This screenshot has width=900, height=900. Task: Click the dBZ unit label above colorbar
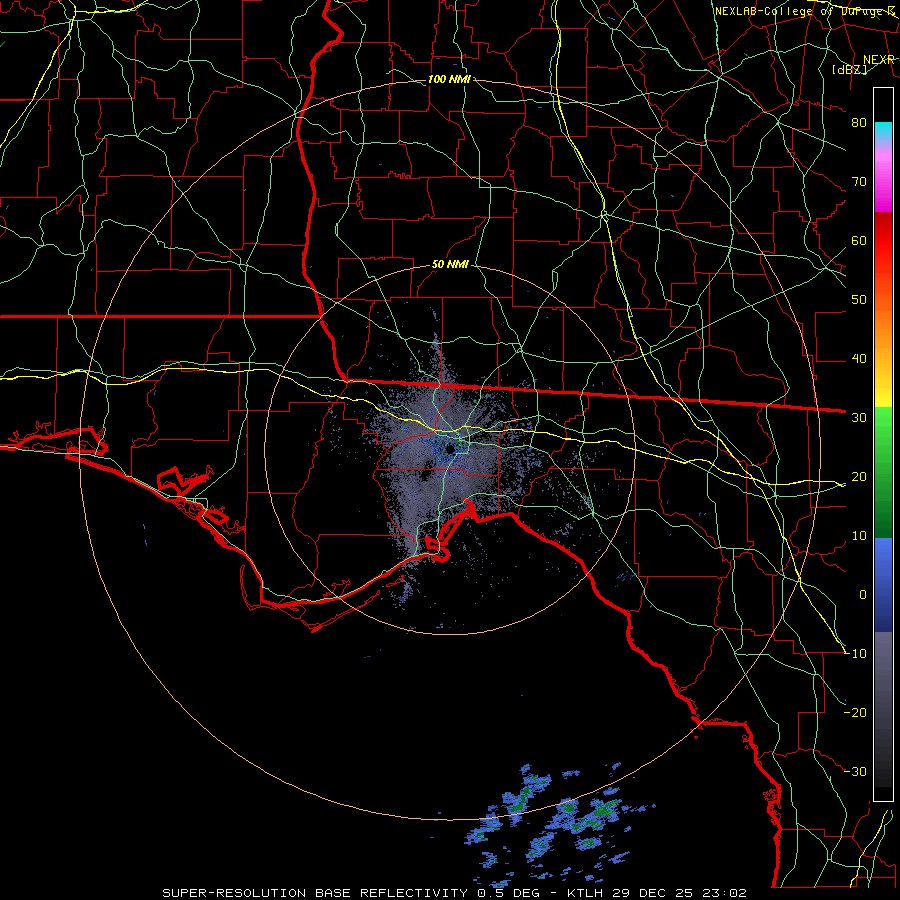[x=849, y=69]
